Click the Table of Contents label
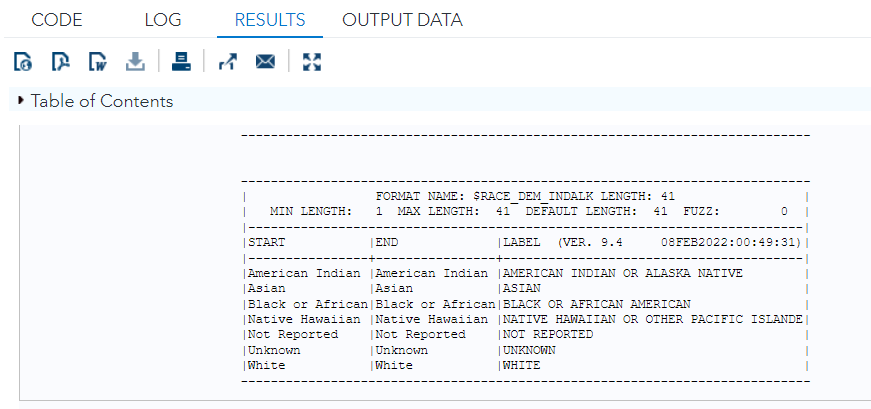The image size is (871, 409). 102,101
